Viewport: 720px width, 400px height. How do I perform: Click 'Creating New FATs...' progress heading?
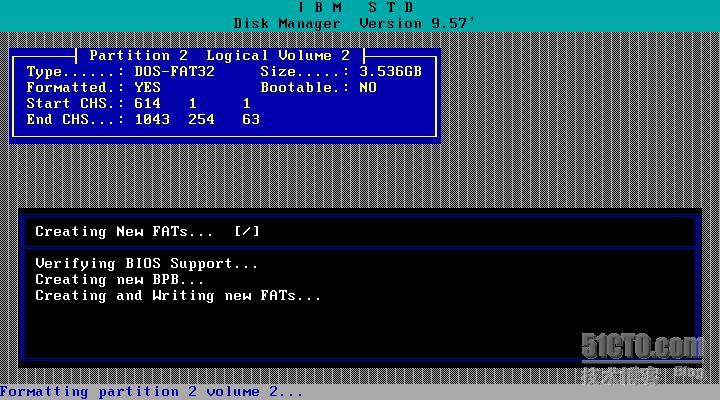click(x=124, y=231)
